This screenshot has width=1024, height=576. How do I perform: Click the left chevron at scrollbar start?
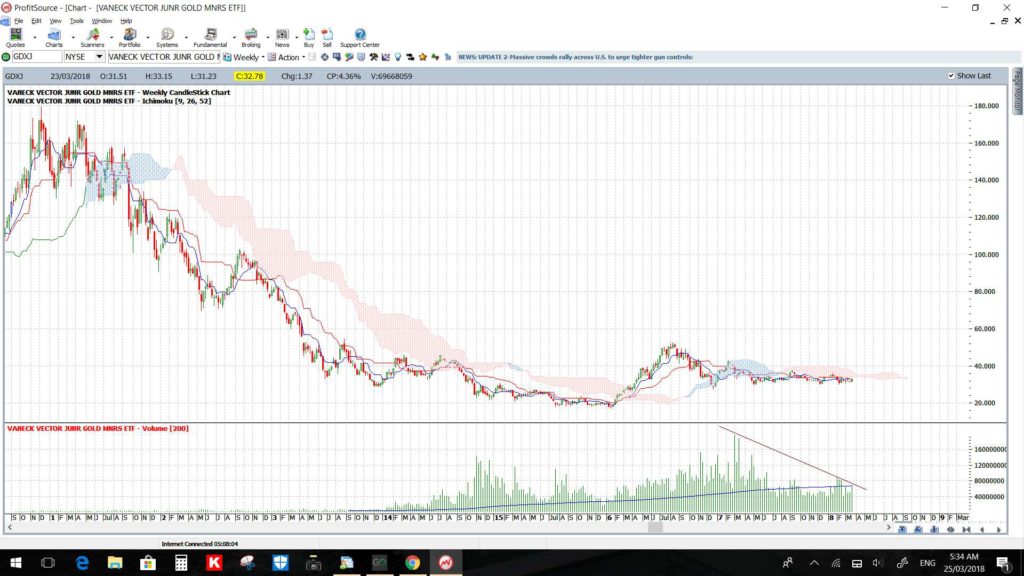click(10, 528)
